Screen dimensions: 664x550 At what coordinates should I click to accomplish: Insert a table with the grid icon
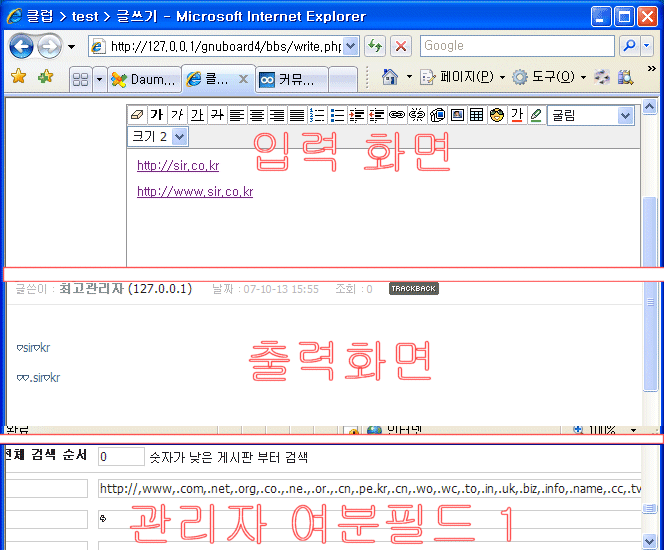[x=477, y=115]
